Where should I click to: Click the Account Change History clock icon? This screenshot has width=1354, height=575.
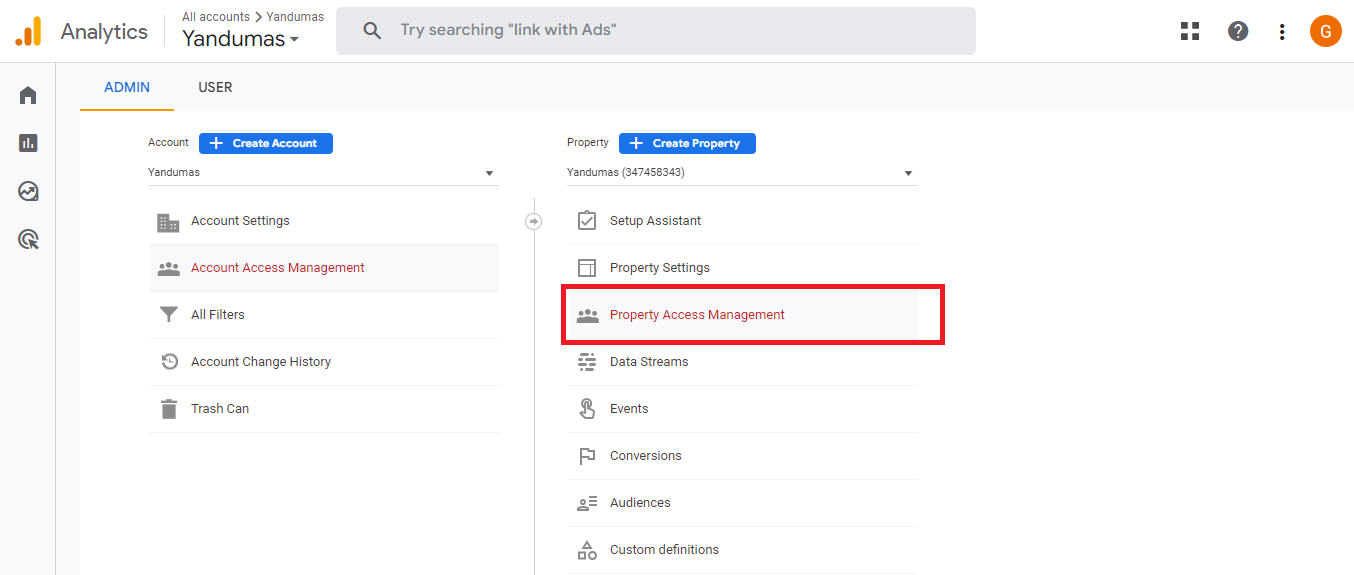(169, 362)
